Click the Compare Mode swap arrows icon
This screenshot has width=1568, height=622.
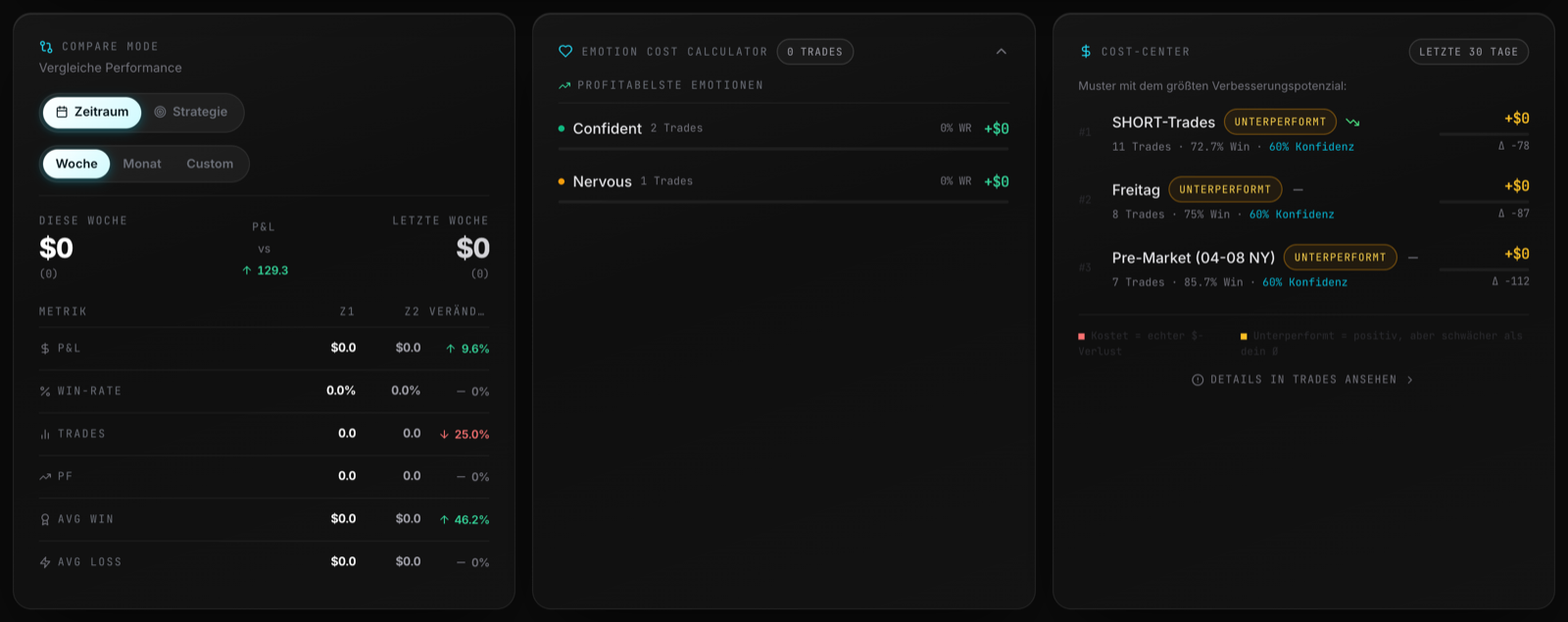coord(46,47)
